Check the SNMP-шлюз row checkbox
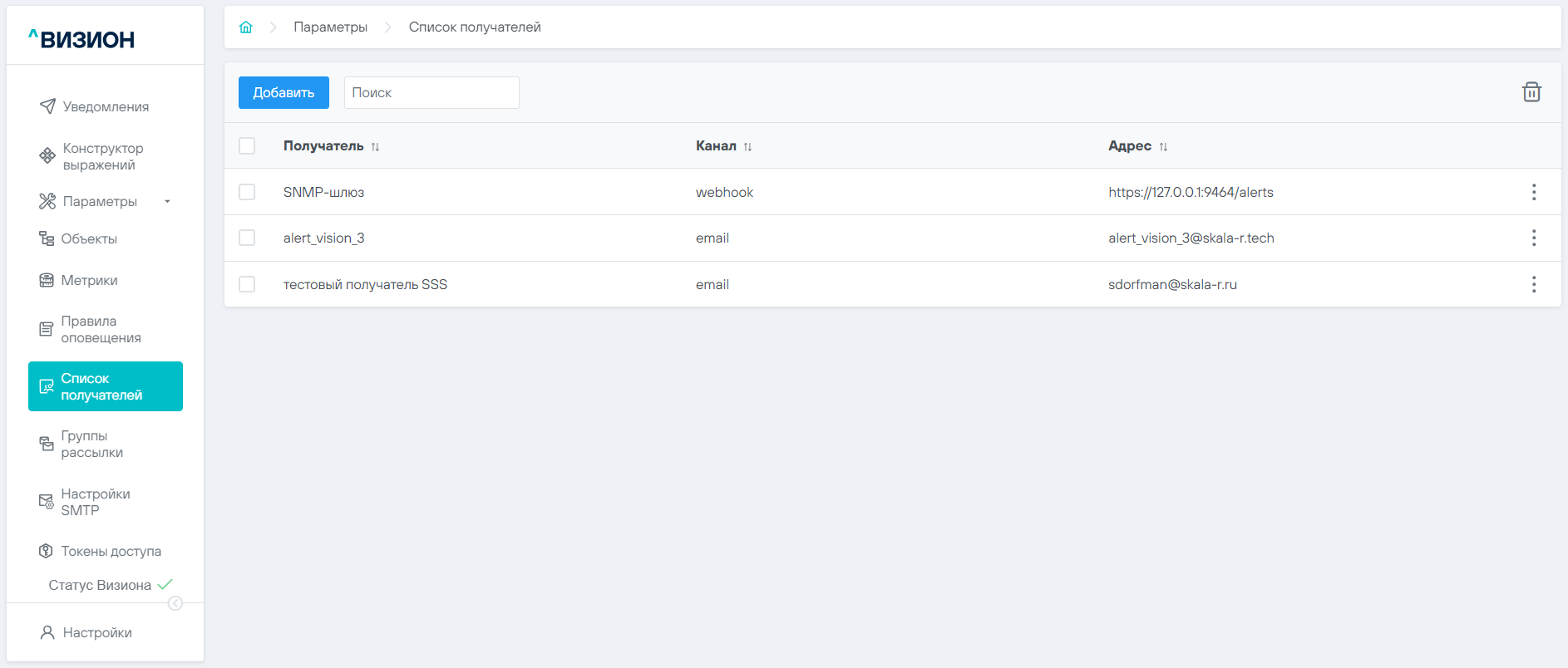1568x668 pixels. tap(247, 192)
